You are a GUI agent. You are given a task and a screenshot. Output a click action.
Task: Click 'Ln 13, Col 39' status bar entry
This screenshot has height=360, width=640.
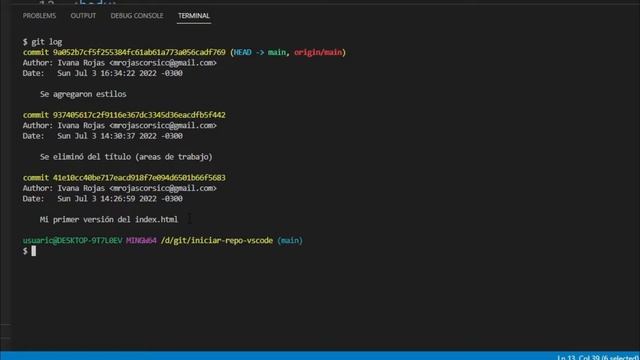coord(580,357)
